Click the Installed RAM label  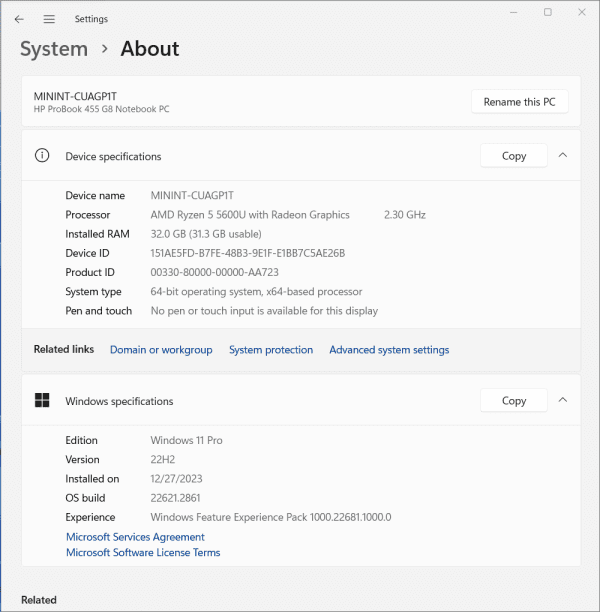[97, 234]
